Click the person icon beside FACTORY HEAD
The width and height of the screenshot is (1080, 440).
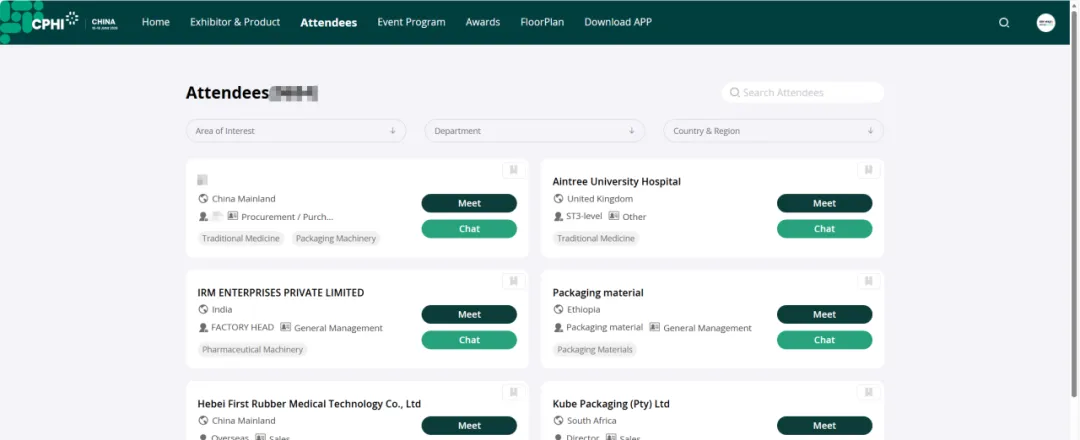203,328
